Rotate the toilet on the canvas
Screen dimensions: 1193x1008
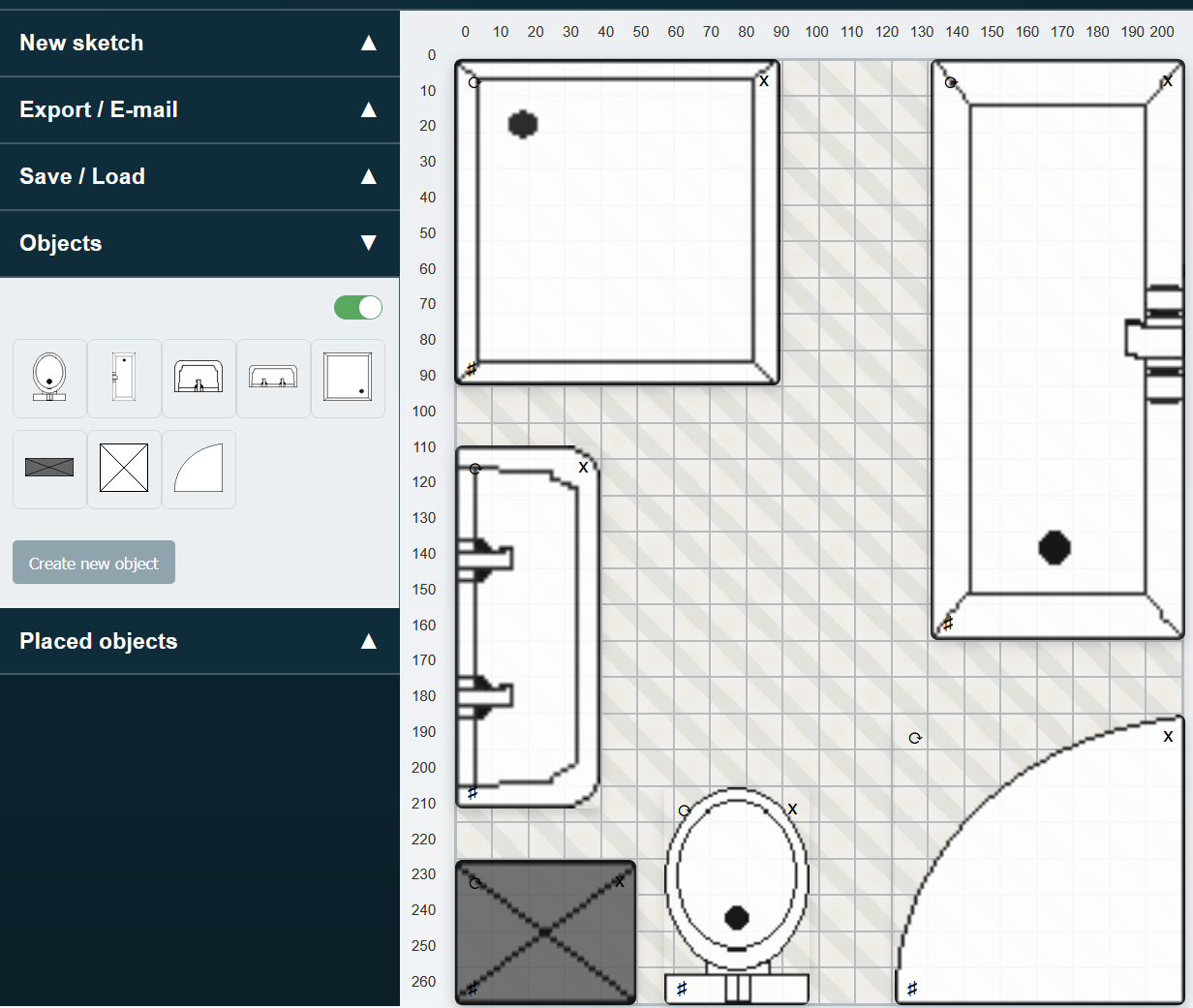[685, 810]
